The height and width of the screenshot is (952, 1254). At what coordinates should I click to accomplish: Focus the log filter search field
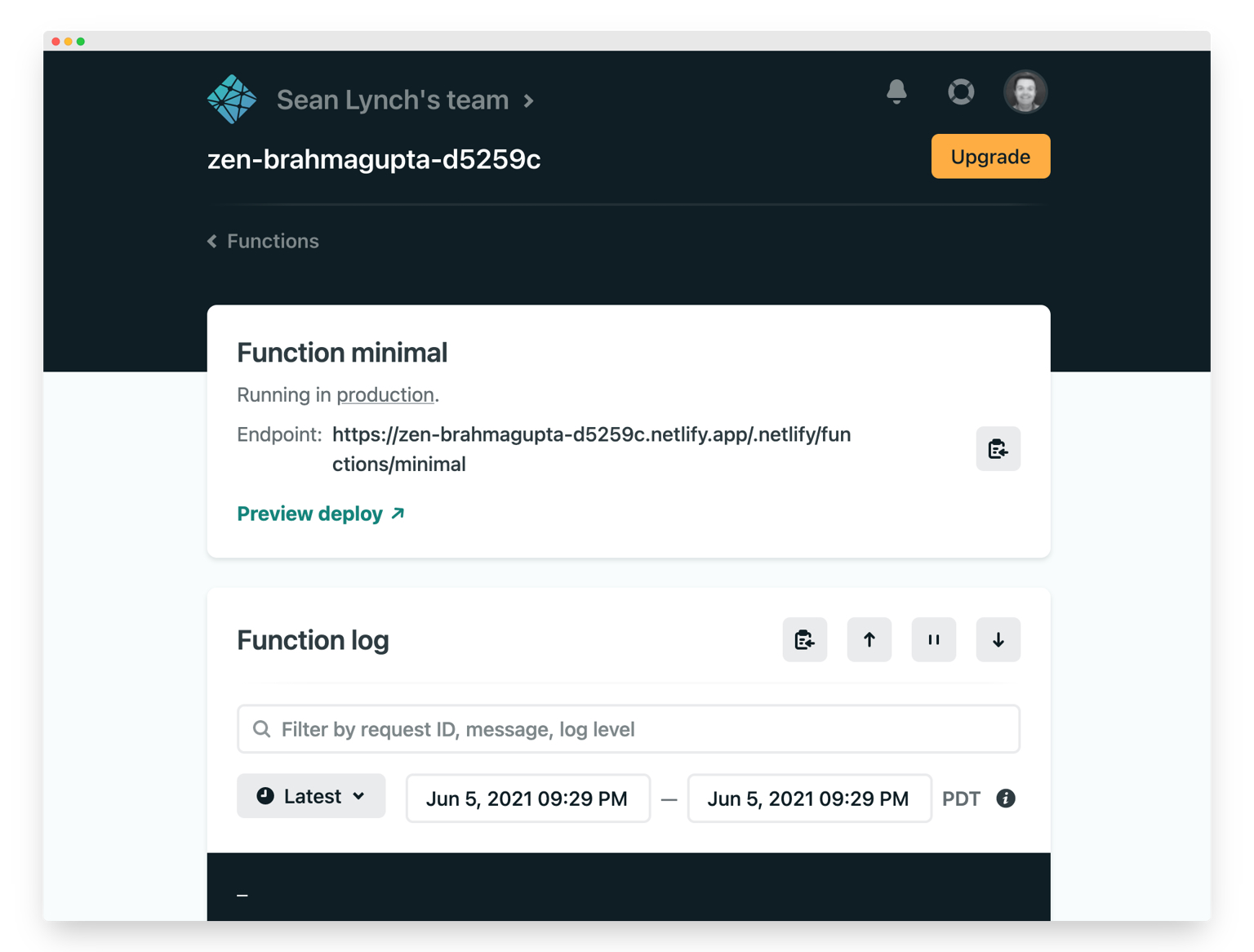tap(629, 729)
